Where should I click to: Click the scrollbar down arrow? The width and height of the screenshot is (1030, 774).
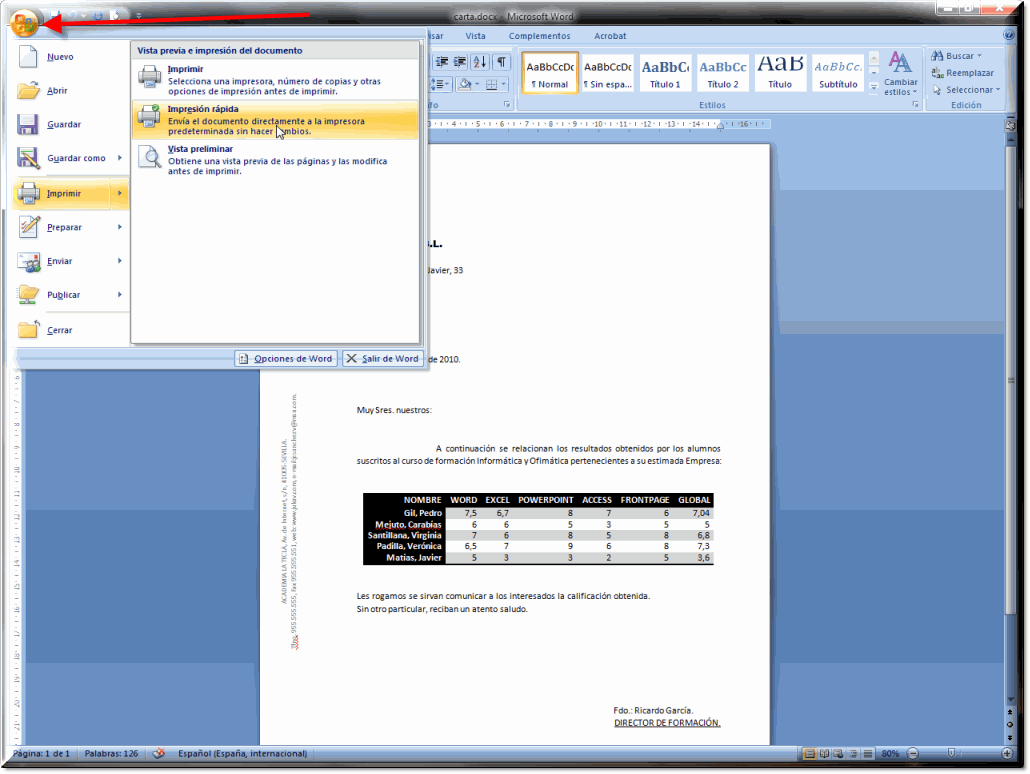point(1010,699)
